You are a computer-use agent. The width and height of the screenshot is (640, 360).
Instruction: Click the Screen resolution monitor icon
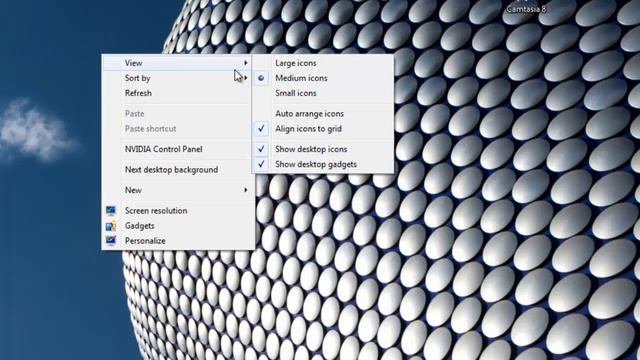(x=111, y=210)
